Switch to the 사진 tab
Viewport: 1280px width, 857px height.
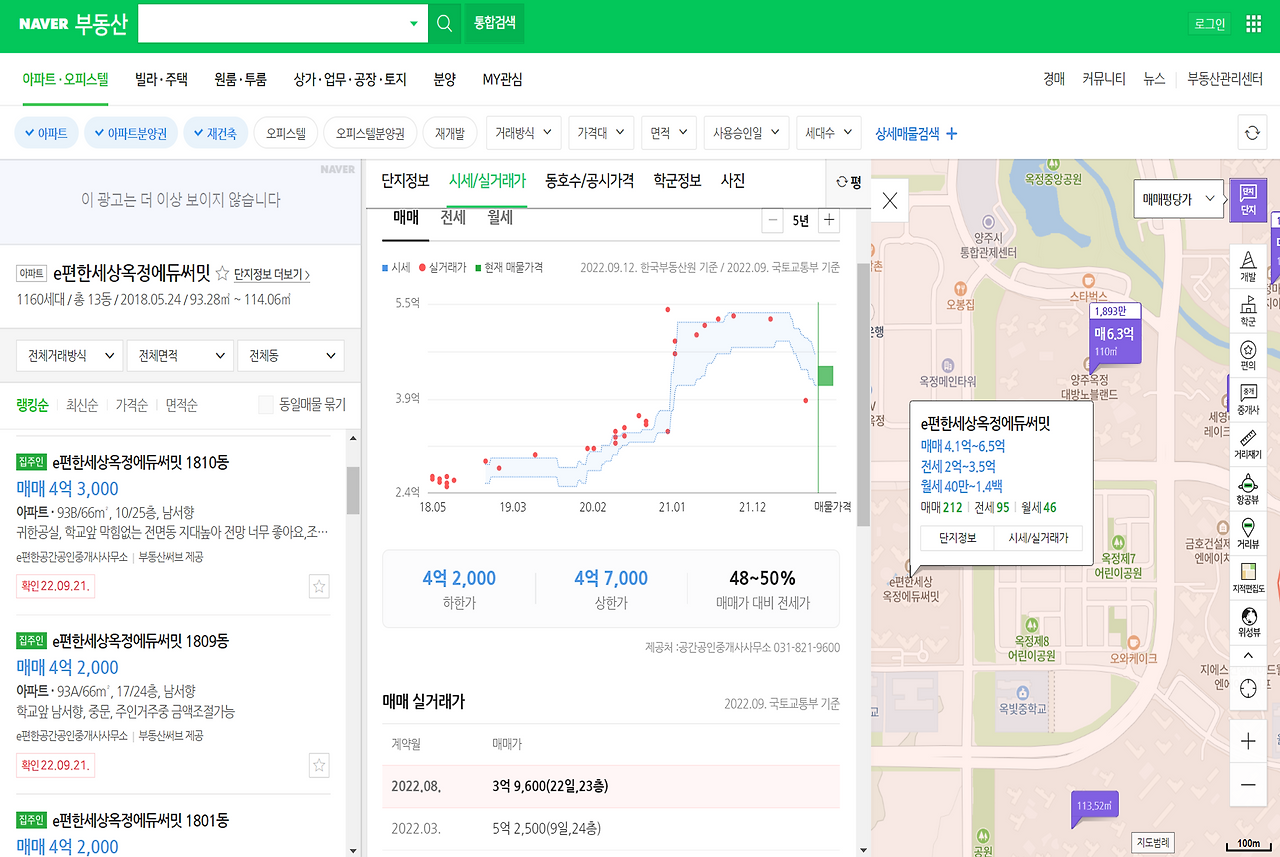(x=733, y=181)
